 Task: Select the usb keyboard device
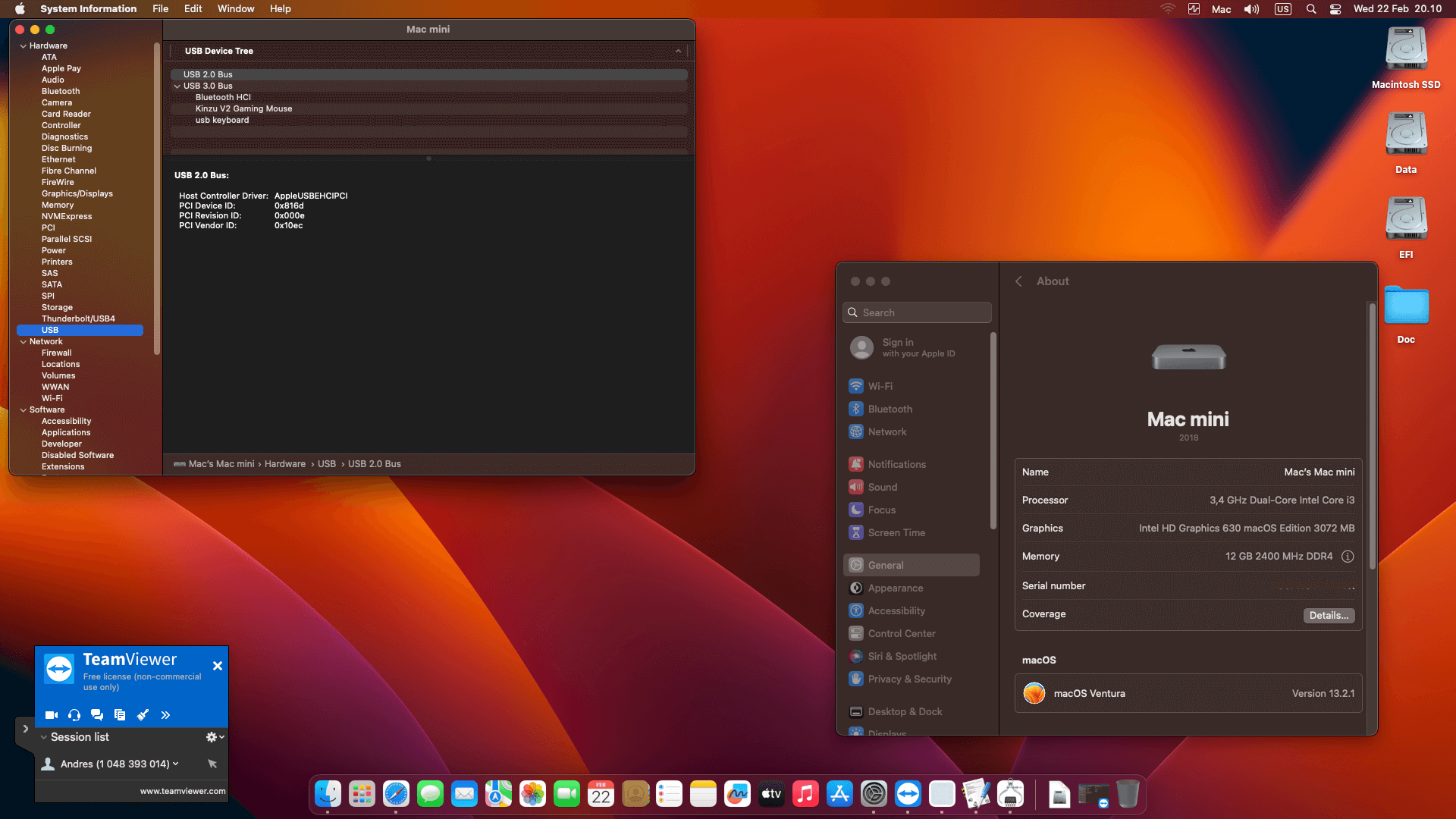[x=222, y=121]
